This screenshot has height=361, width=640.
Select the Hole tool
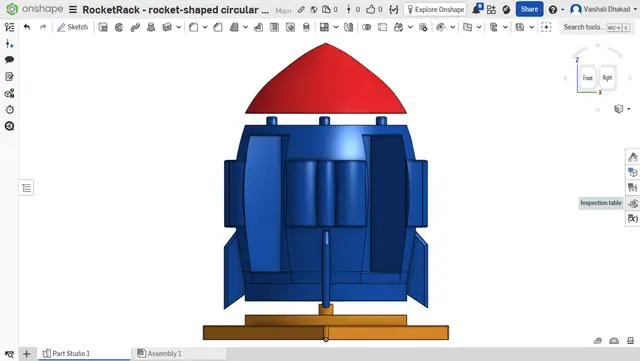[x=290, y=27]
